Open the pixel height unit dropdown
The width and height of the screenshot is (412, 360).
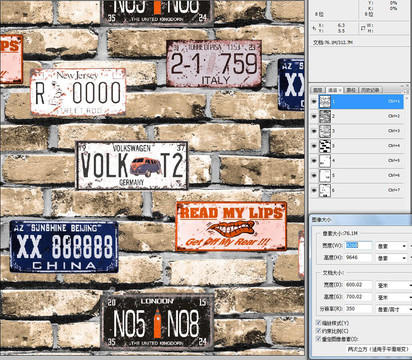(x=392, y=258)
